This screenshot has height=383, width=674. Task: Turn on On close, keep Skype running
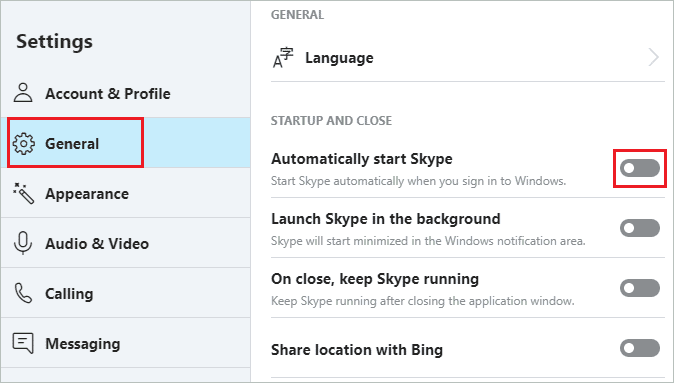640,288
